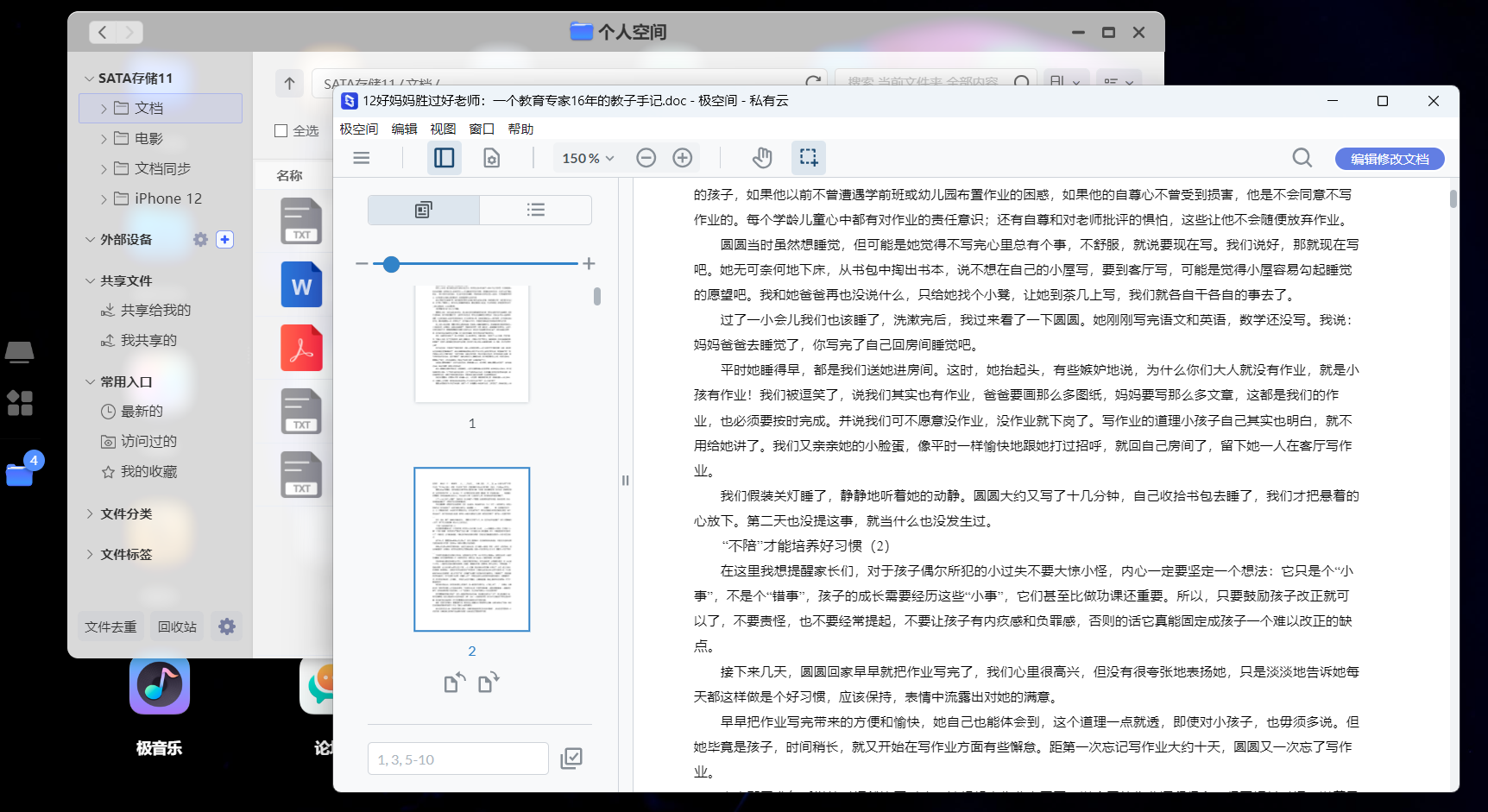Open the 视图 menu
The height and width of the screenshot is (812, 1488).
443,129
